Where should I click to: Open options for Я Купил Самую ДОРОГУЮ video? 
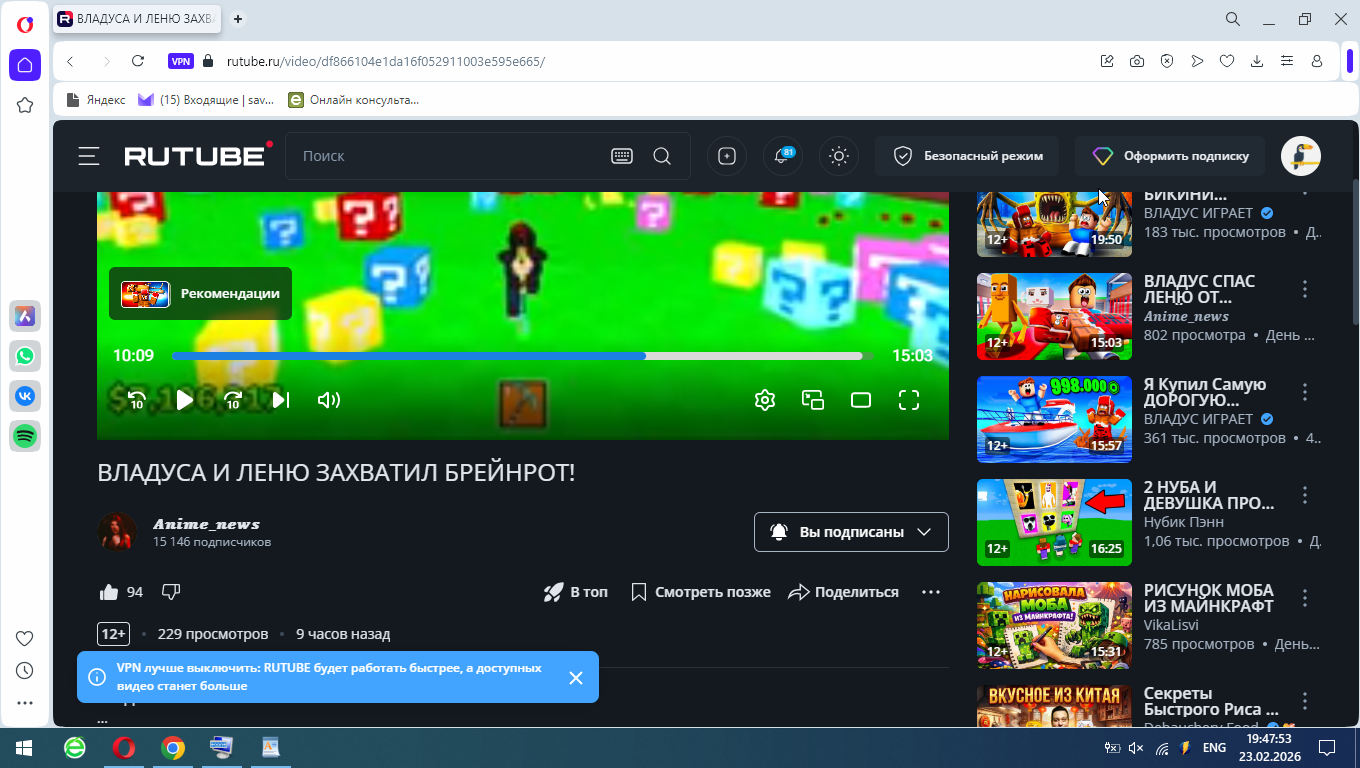coord(1305,392)
